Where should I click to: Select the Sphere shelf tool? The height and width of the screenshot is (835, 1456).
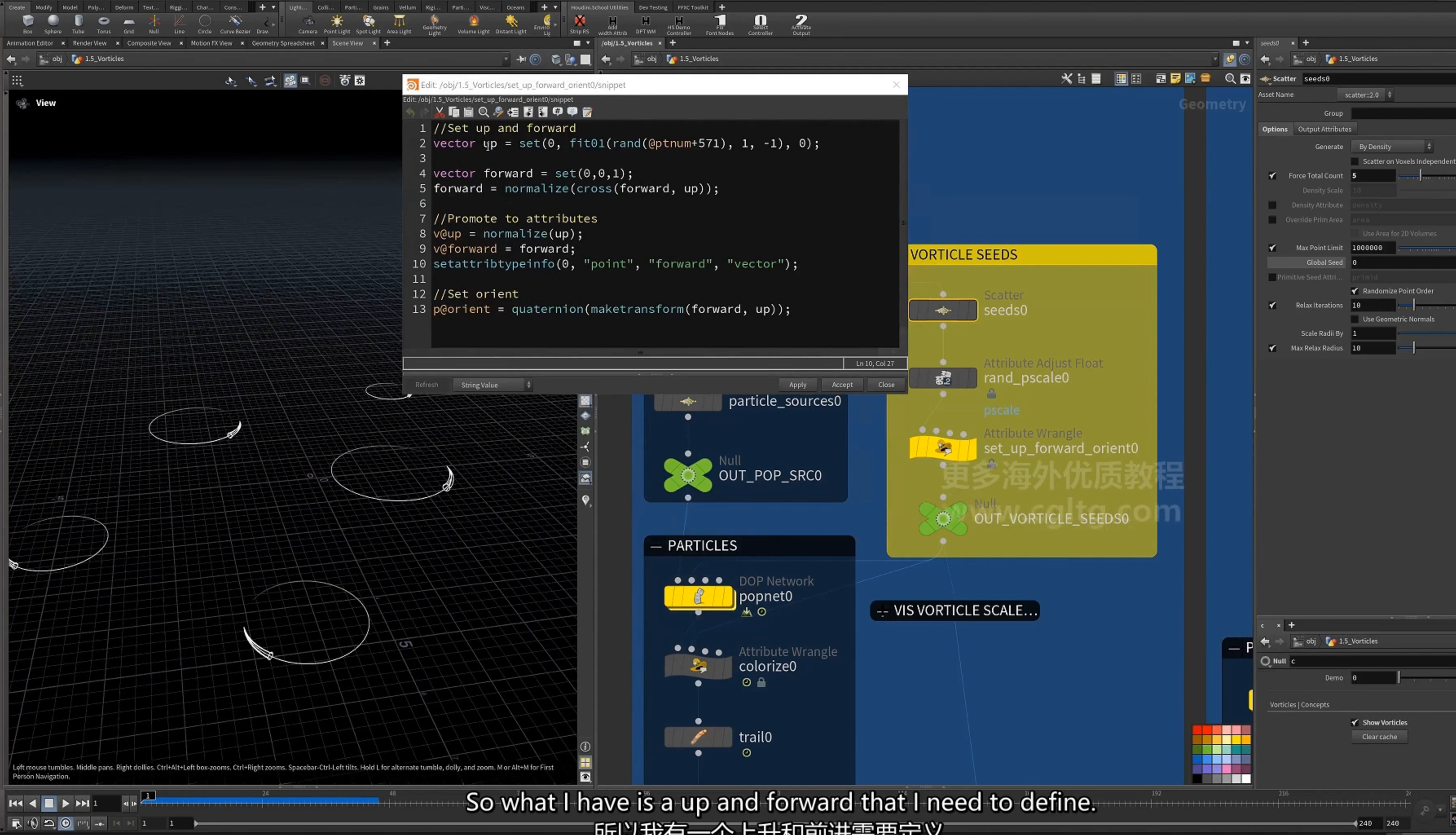[53, 24]
